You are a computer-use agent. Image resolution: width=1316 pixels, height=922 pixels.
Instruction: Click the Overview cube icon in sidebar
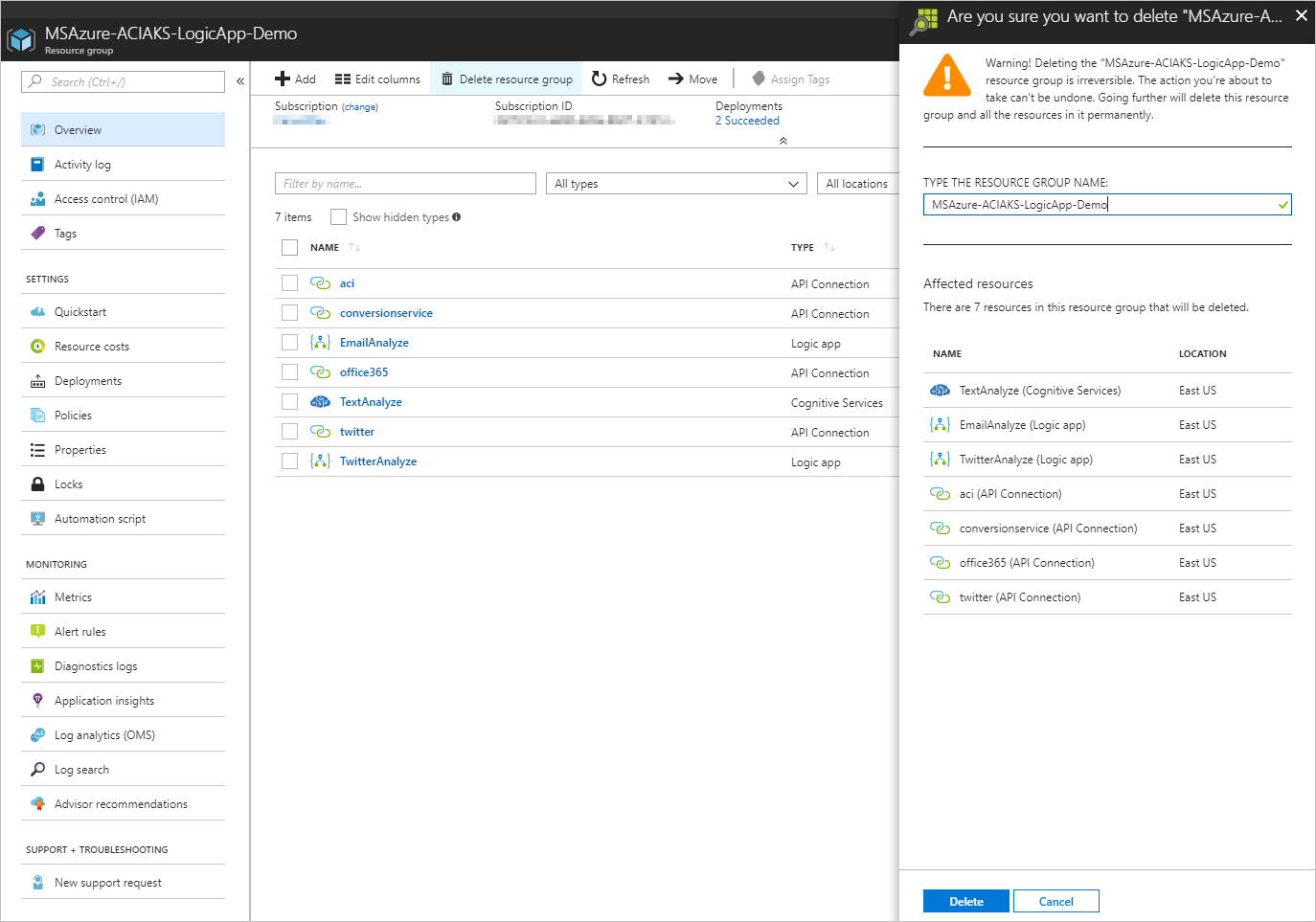point(37,130)
